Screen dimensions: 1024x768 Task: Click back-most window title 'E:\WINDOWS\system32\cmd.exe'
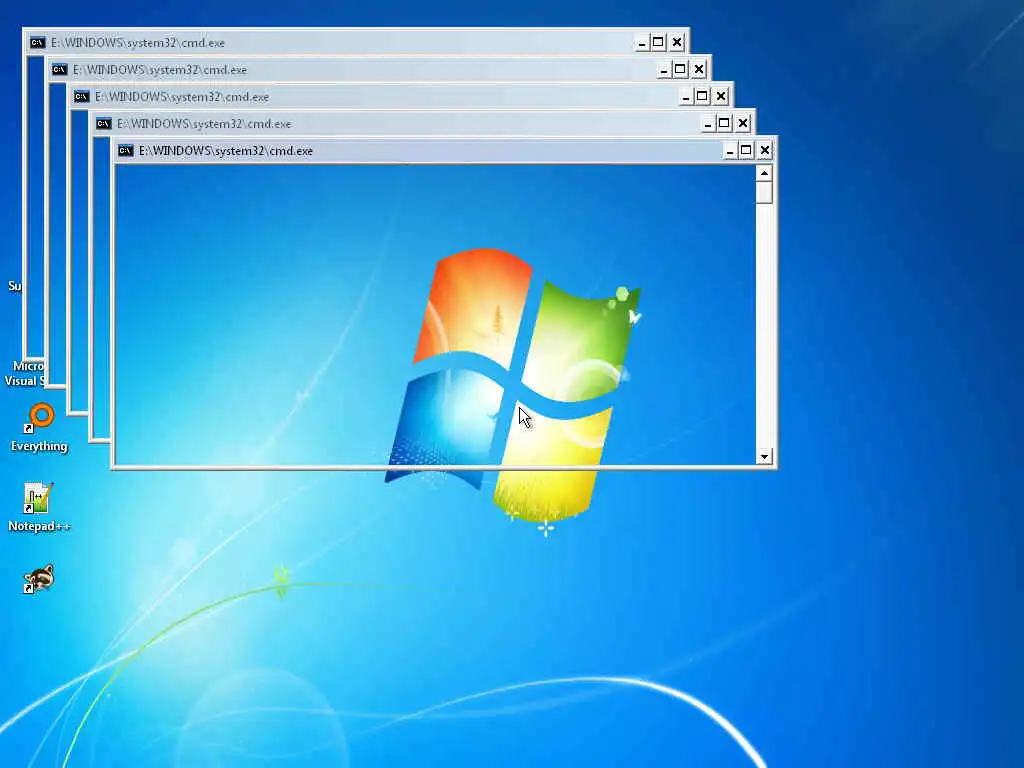[138, 43]
